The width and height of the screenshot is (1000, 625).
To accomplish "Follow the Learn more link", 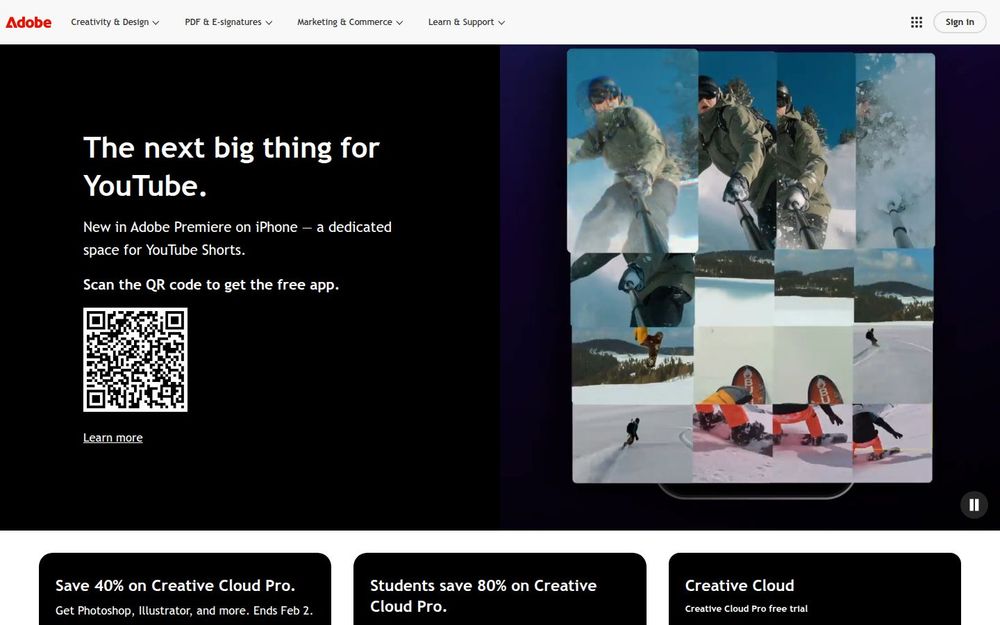I will click(113, 438).
